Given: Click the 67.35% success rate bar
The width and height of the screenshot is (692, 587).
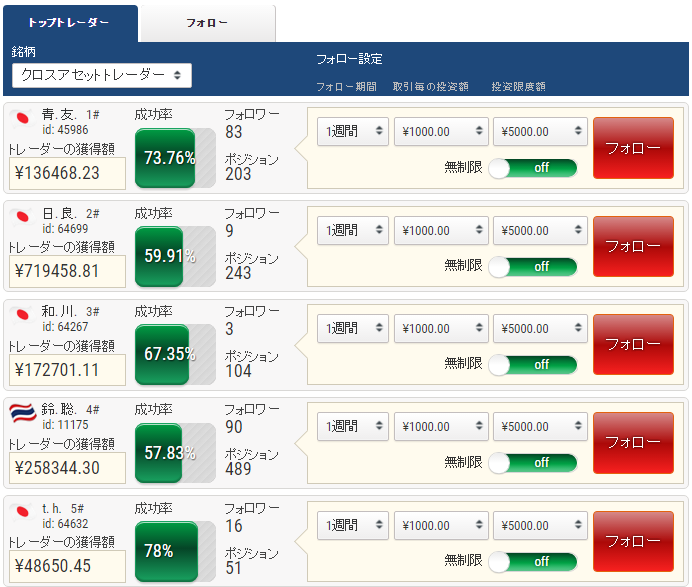Looking at the screenshot, I should tap(175, 354).
